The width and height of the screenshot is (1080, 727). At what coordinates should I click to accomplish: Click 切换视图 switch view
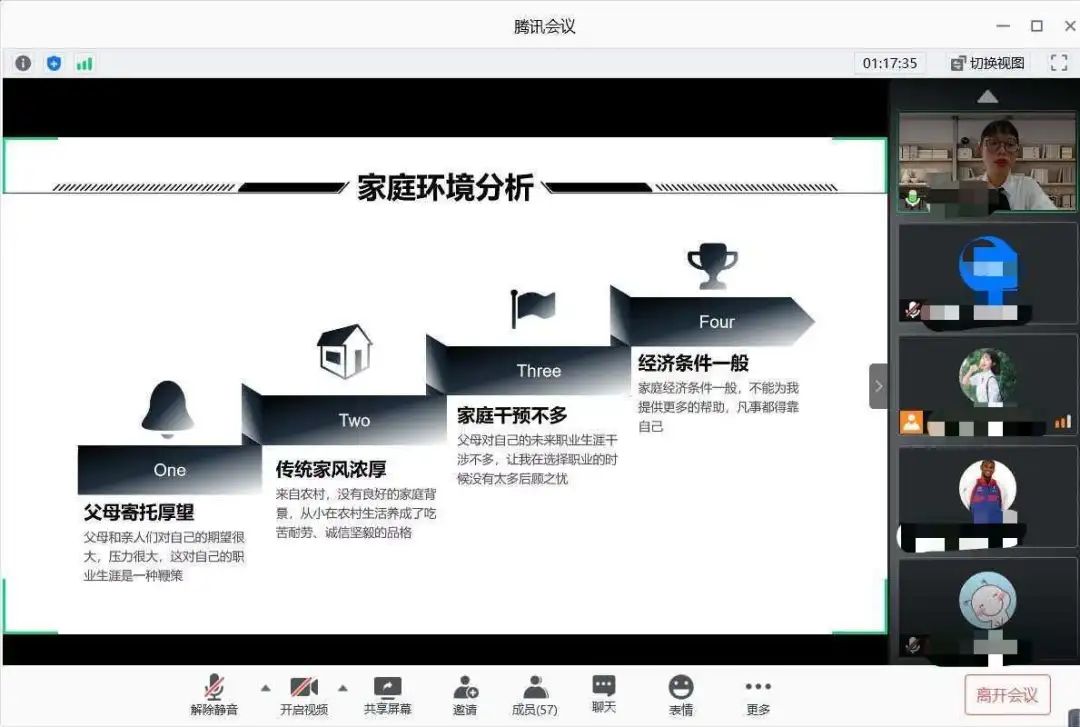[x=988, y=63]
